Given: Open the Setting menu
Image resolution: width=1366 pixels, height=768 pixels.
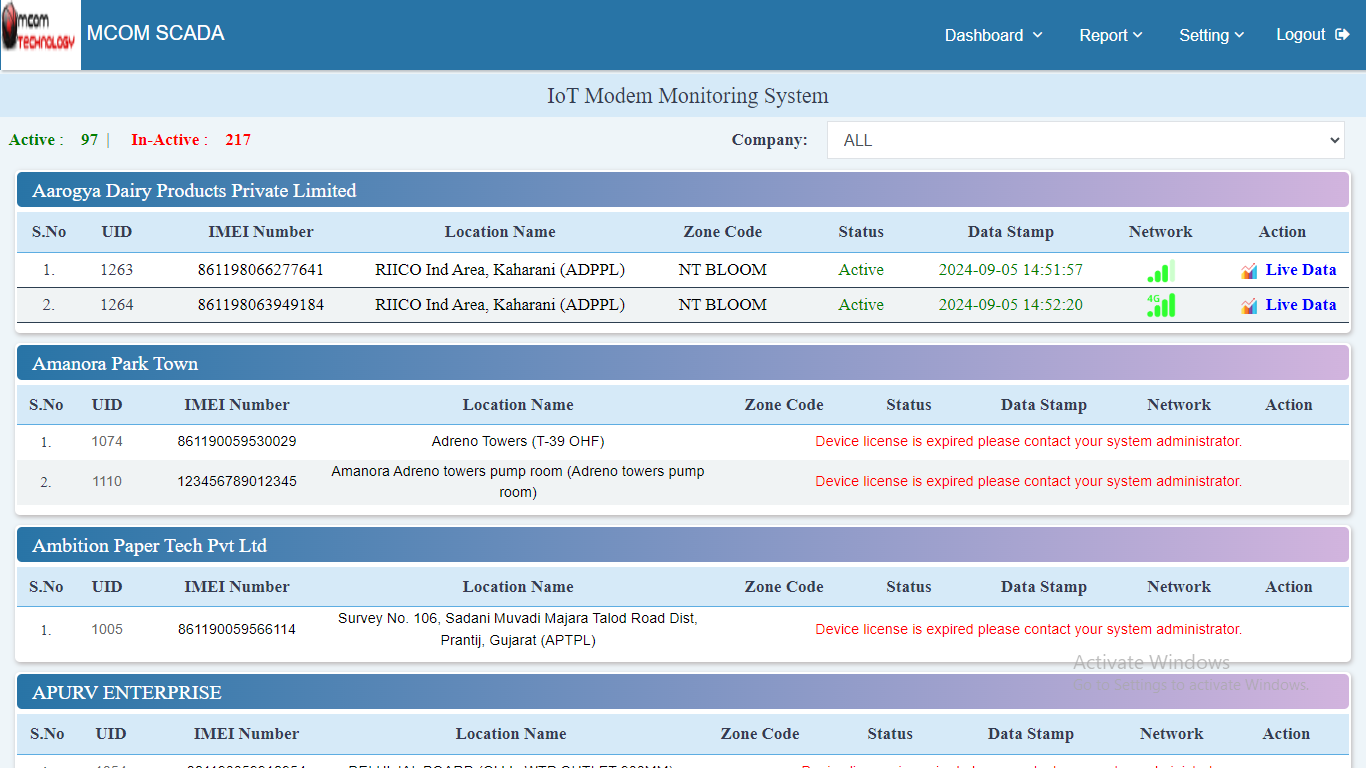Looking at the screenshot, I should point(1211,35).
